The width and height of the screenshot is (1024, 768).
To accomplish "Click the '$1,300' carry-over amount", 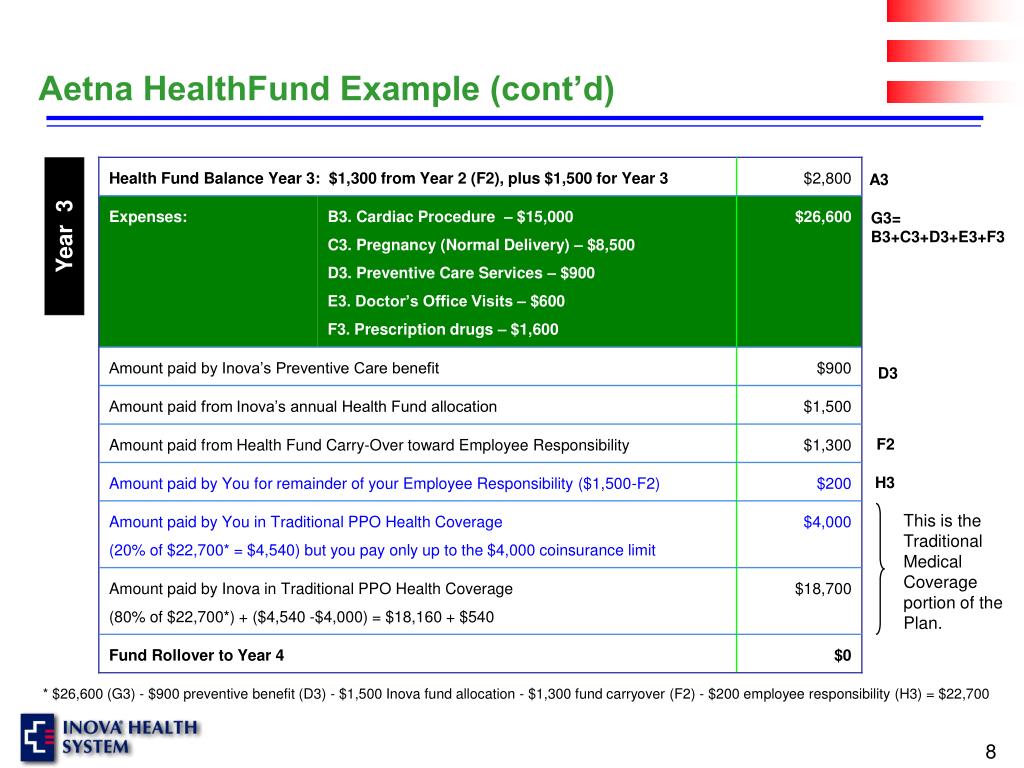I will click(x=827, y=445).
